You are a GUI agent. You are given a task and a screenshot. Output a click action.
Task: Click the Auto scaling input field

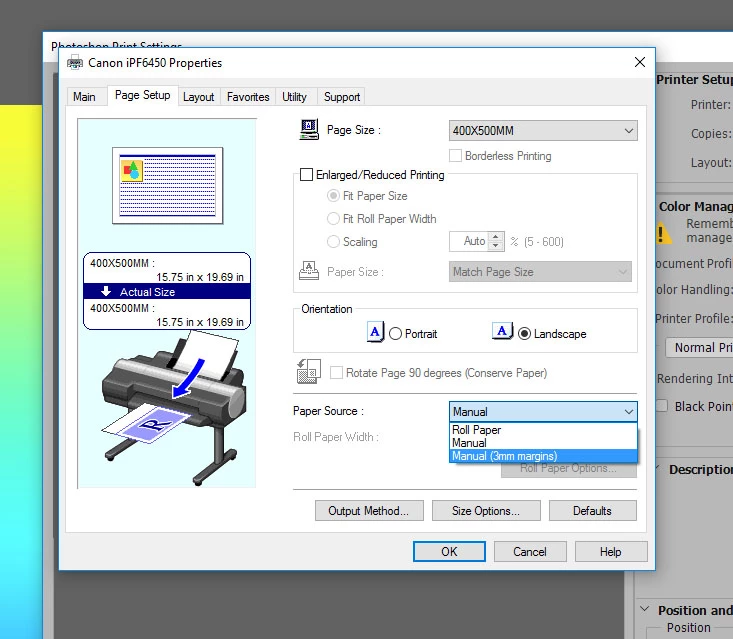[469, 241]
